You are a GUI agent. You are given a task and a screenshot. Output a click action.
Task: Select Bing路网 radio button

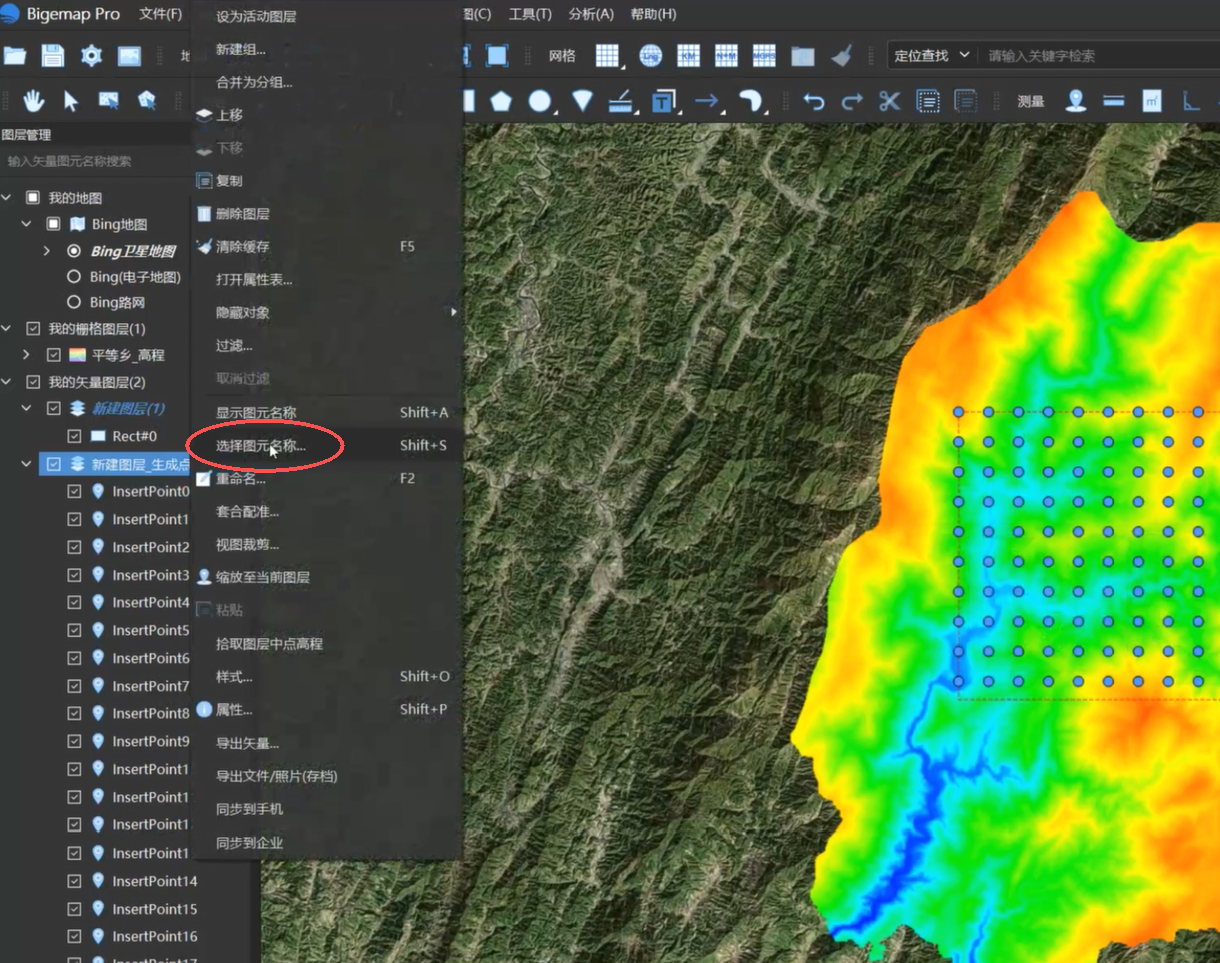[x=73, y=302]
